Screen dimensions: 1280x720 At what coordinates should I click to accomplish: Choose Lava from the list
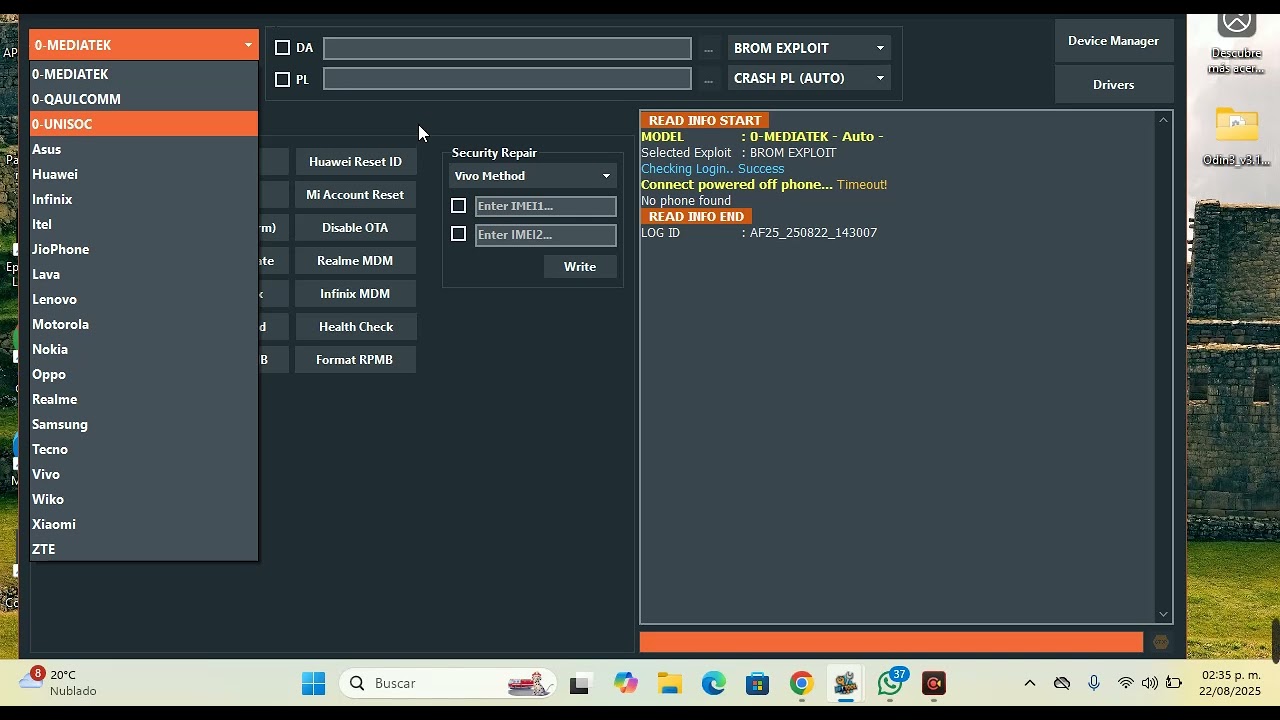coord(144,274)
